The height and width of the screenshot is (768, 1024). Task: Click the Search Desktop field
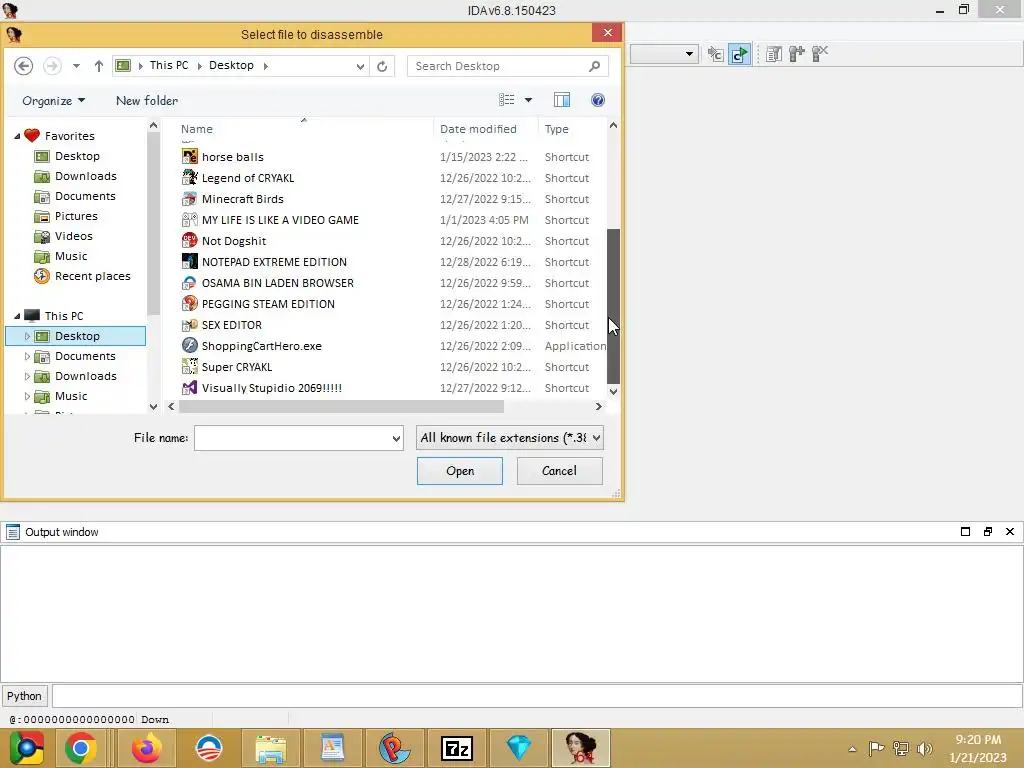point(499,66)
